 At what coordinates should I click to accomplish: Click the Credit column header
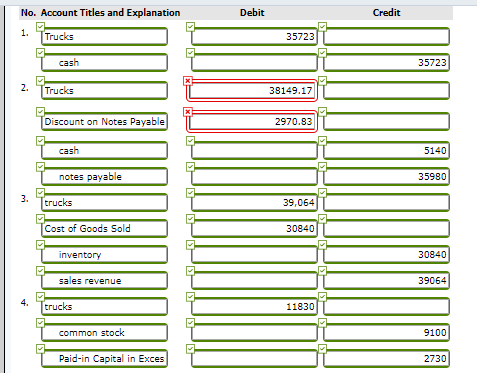[x=386, y=13]
